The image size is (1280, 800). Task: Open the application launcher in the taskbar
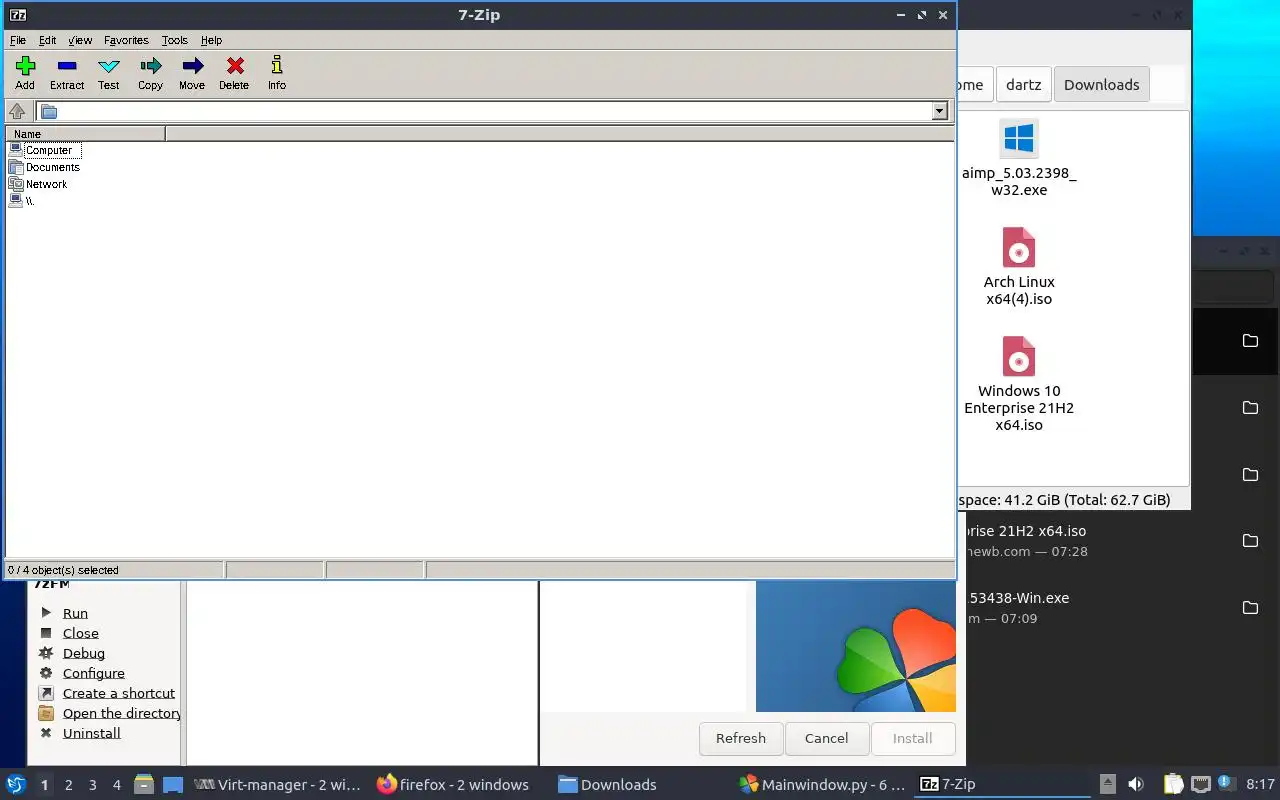click(x=16, y=784)
